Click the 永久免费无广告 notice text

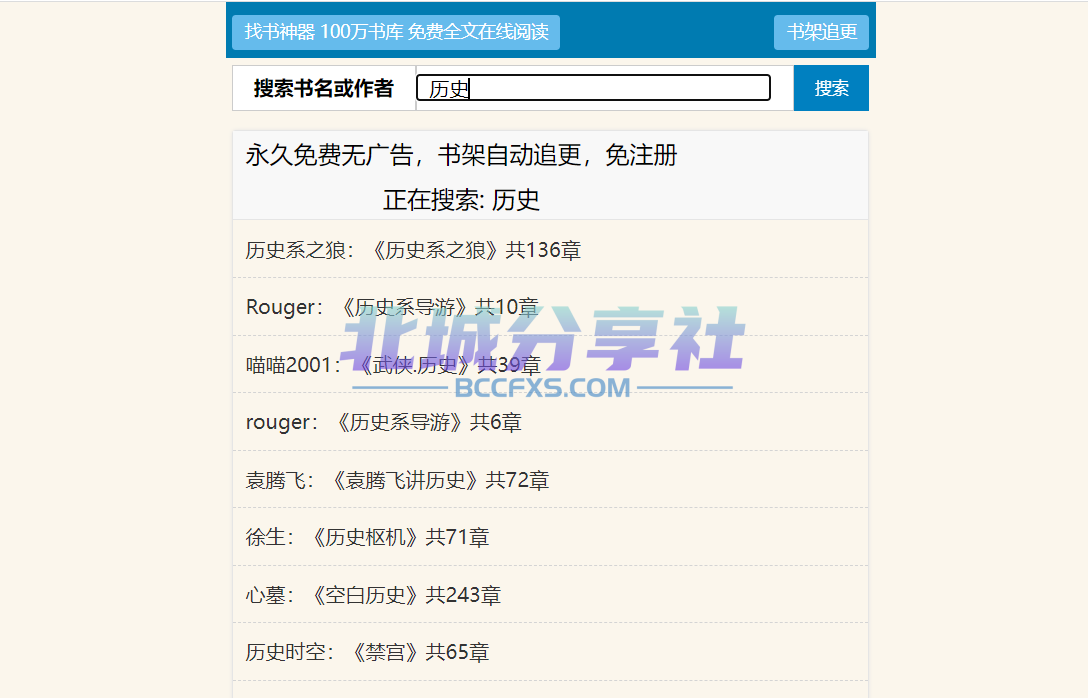461,155
